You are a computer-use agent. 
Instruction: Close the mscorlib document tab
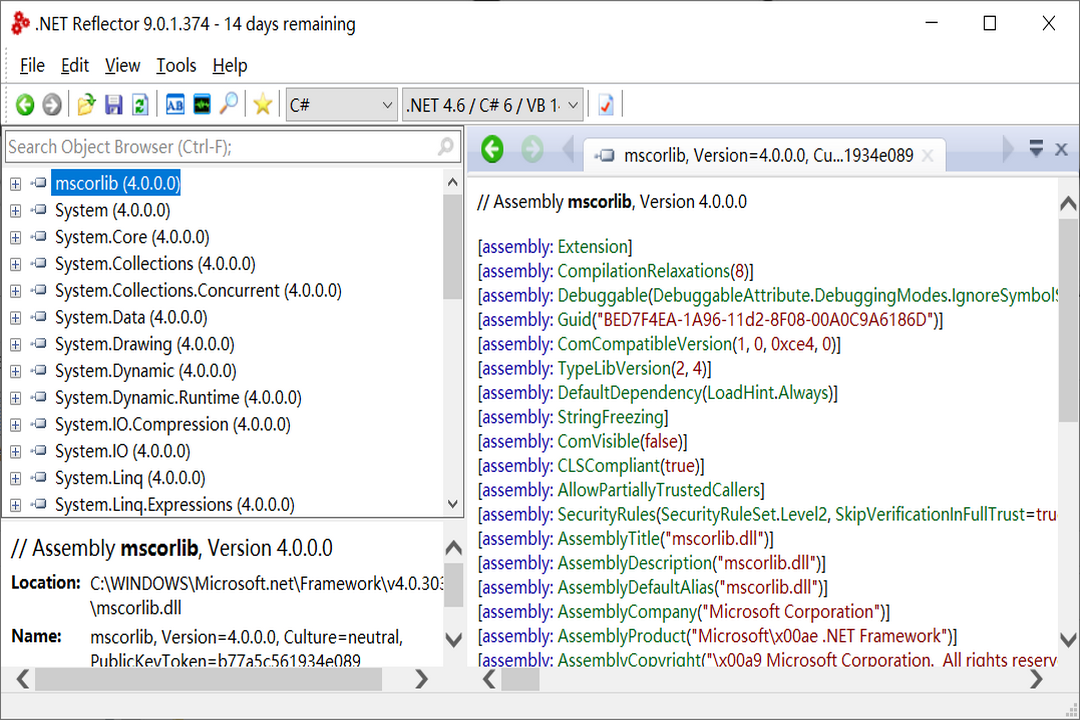(927, 155)
